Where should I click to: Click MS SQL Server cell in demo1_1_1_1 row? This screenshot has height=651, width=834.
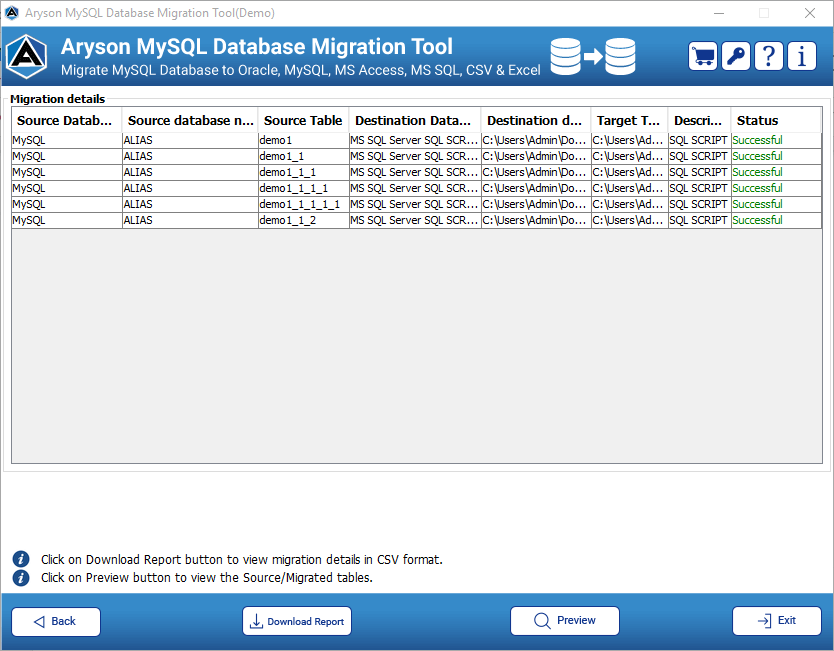[415, 188]
